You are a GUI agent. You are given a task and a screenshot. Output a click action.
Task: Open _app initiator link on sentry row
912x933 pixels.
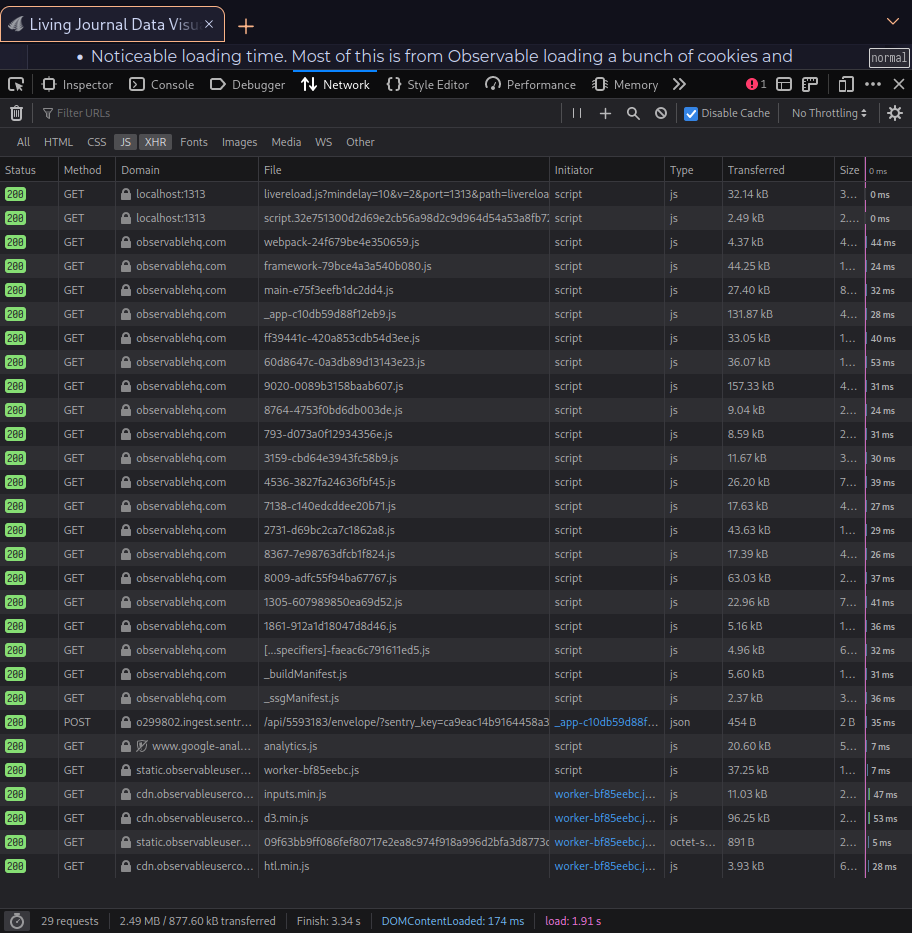tap(606, 722)
